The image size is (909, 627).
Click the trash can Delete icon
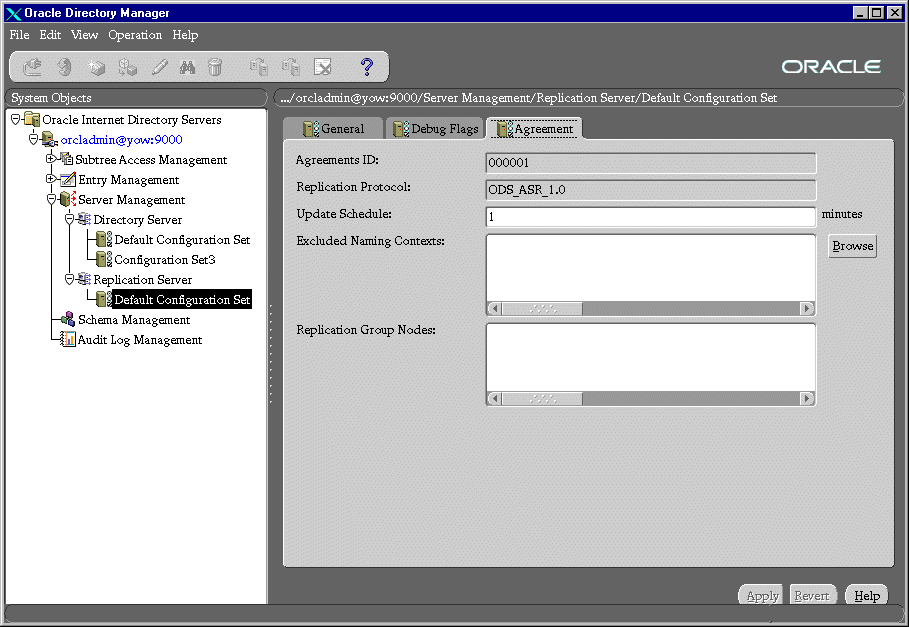[x=215, y=67]
